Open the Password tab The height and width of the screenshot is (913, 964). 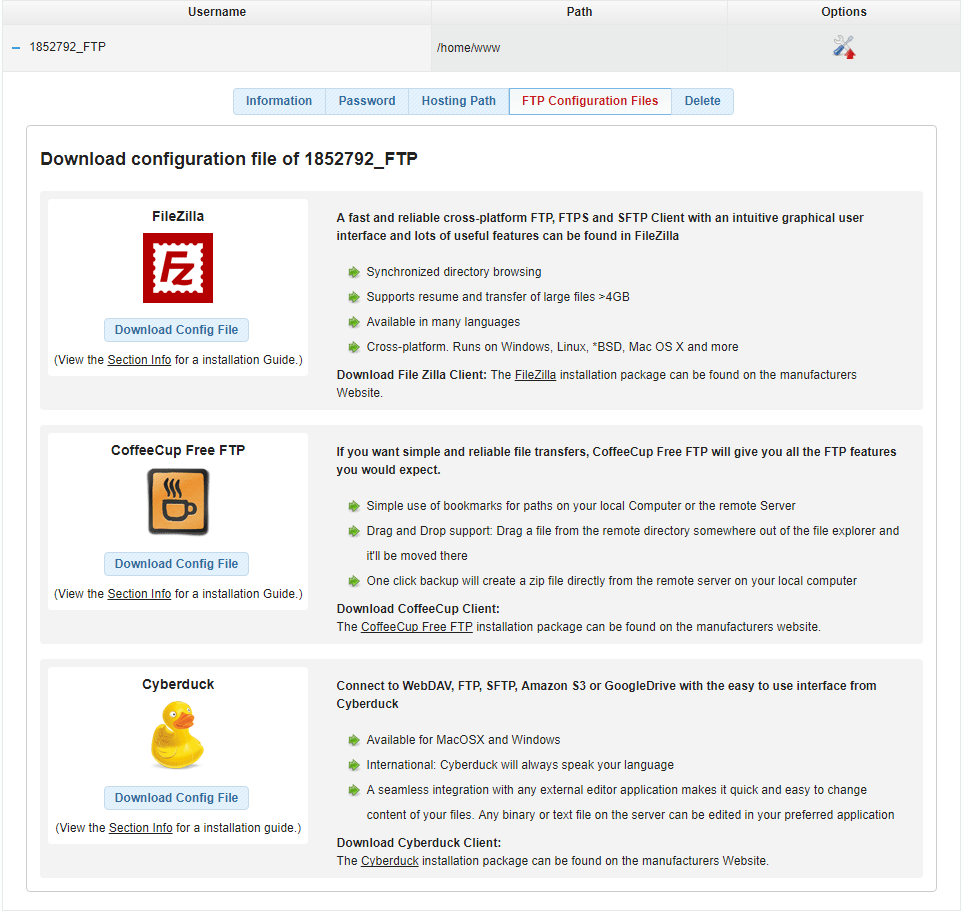(367, 101)
